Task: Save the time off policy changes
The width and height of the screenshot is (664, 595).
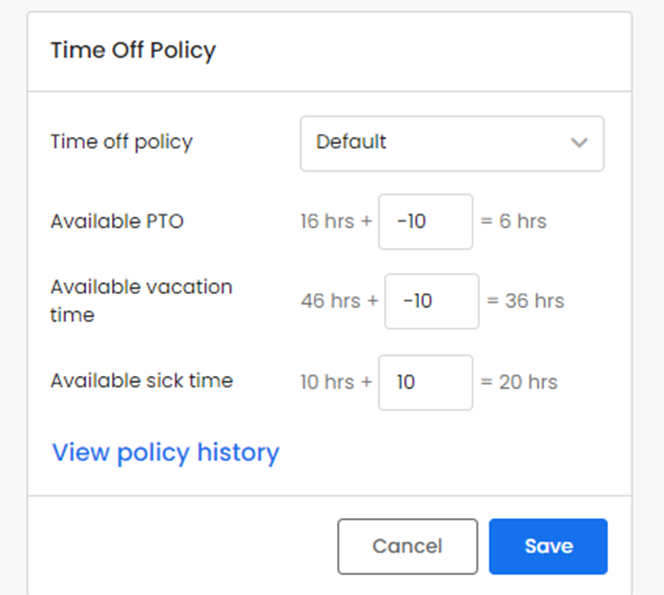Action: pyautogui.click(x=548, y=546)
